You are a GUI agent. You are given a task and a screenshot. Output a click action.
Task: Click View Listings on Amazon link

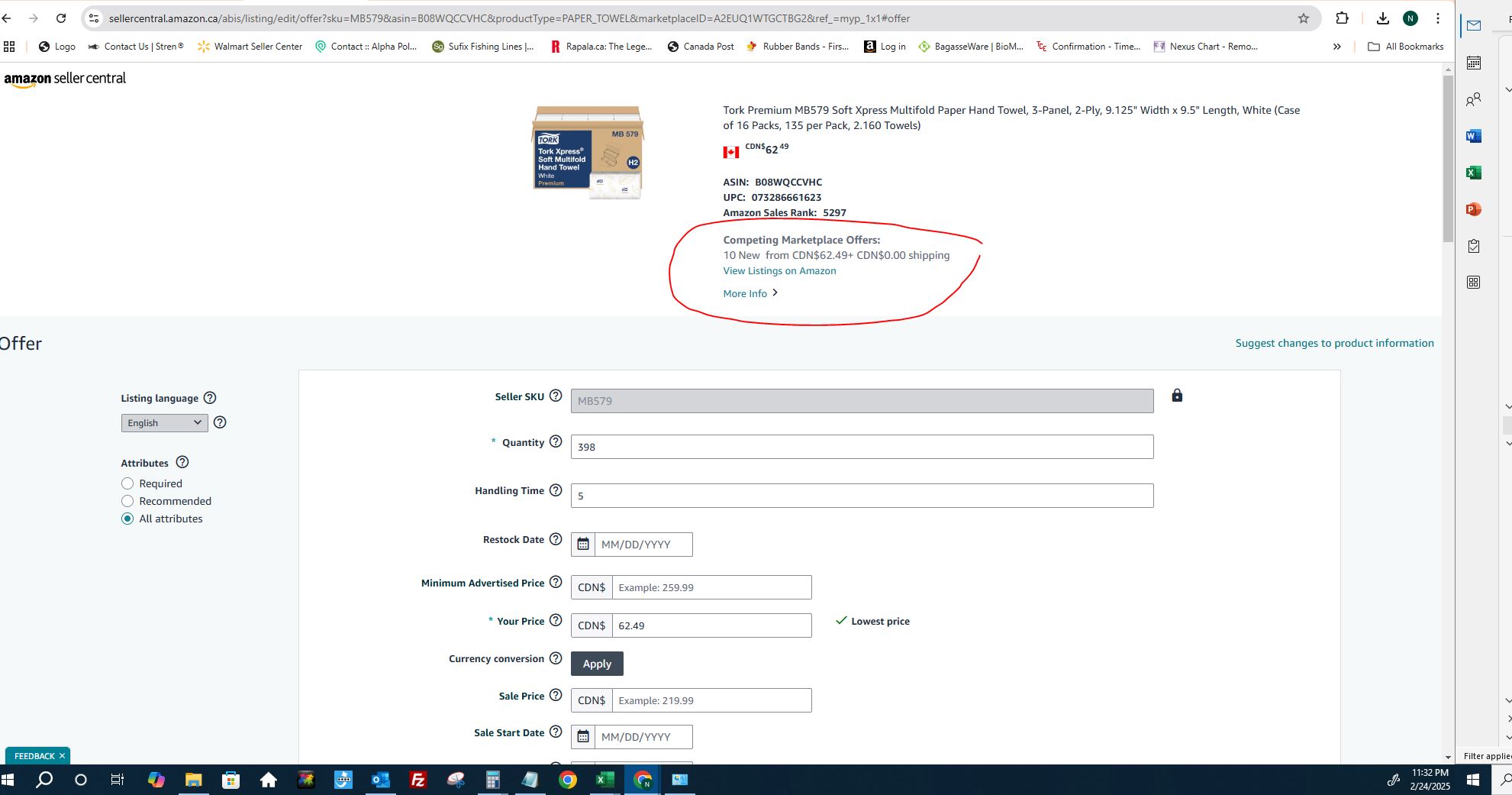coord(779,270)
